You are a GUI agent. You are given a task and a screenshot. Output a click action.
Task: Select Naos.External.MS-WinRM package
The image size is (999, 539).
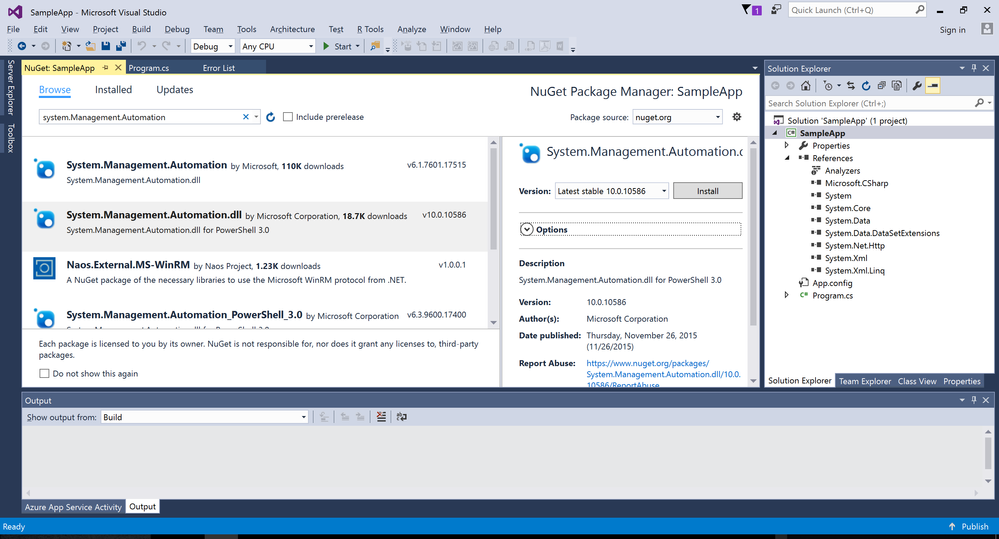(256, 272)
